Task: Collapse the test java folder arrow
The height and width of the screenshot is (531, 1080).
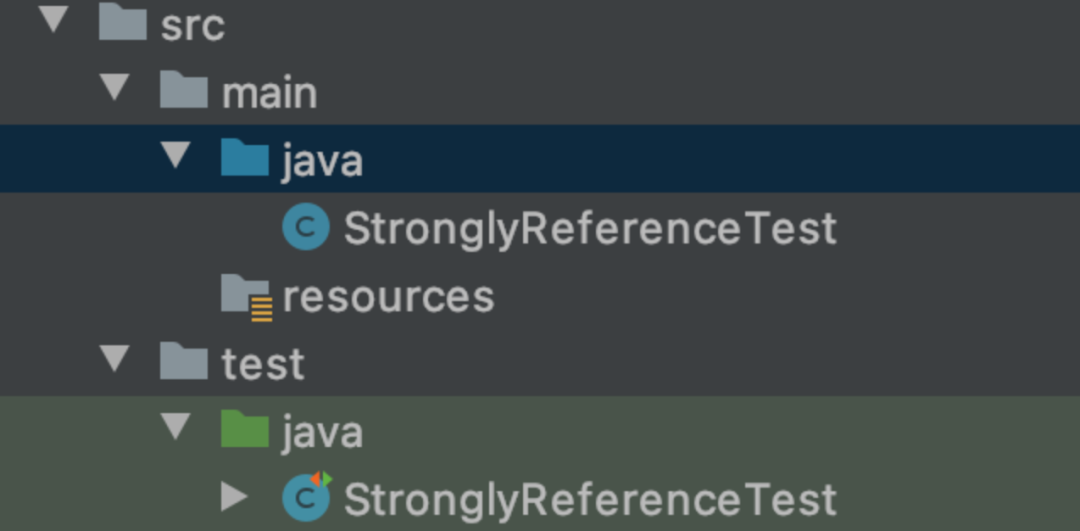Action: click(176, 426)
